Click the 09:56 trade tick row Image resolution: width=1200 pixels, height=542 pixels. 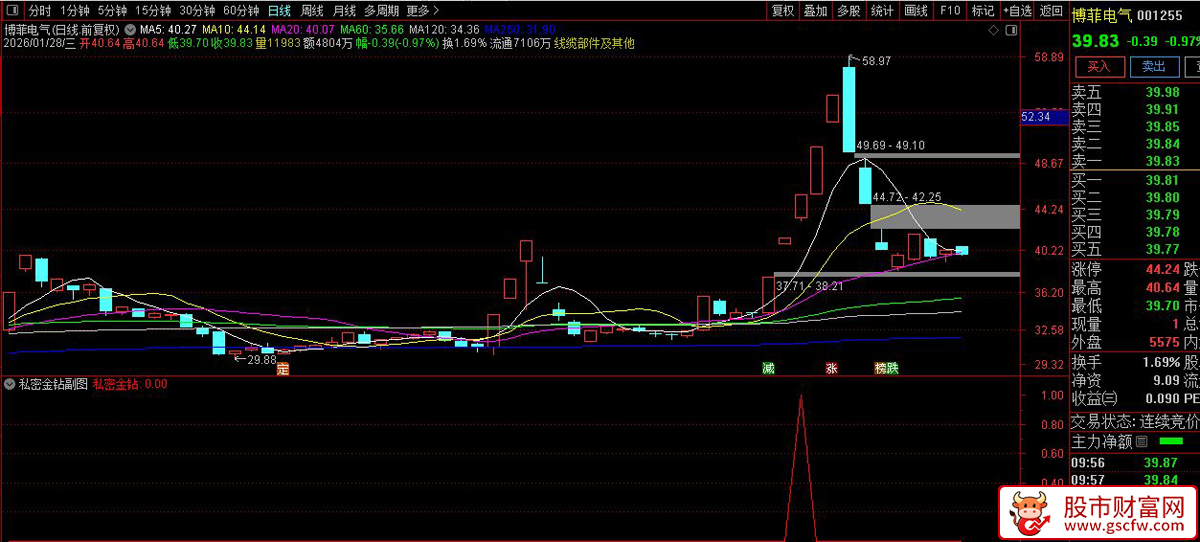(x=1135, y=462)
